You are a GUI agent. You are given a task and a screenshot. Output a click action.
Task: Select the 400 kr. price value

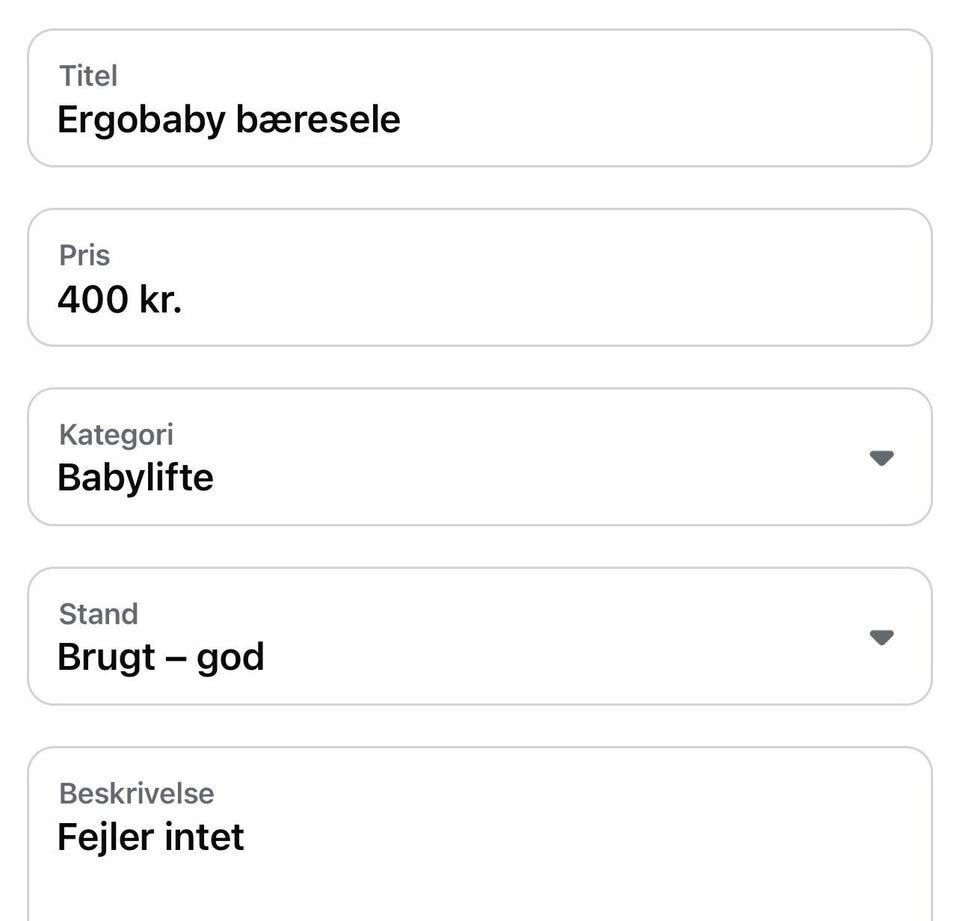coord(121,299)
